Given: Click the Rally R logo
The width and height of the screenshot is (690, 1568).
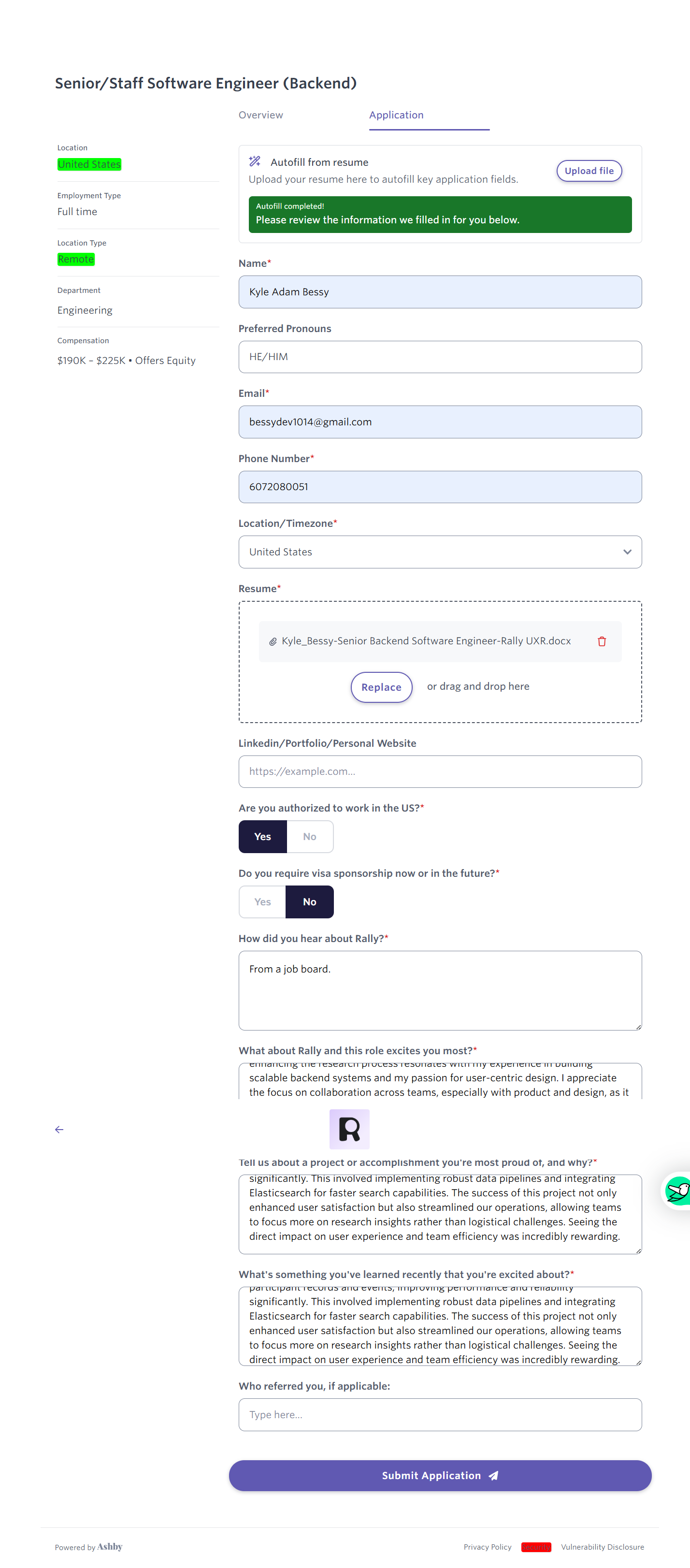Looking at the screenshot, I should click(349, 1129).
